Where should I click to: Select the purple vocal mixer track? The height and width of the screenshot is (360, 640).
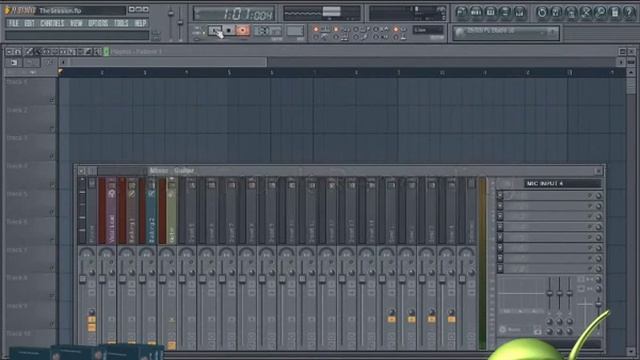tap(112, 211)
